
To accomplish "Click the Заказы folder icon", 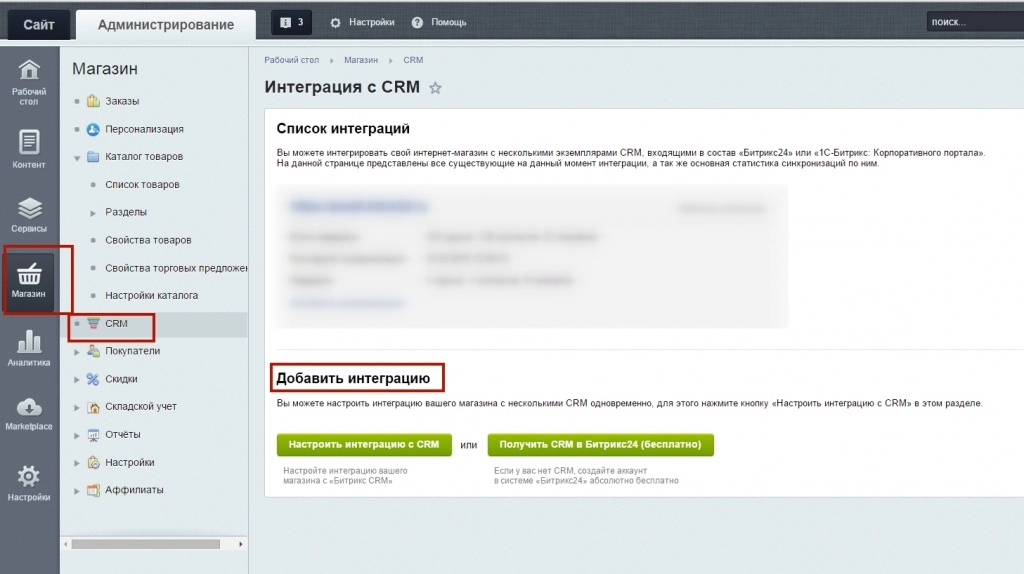I will click(93, 101).
